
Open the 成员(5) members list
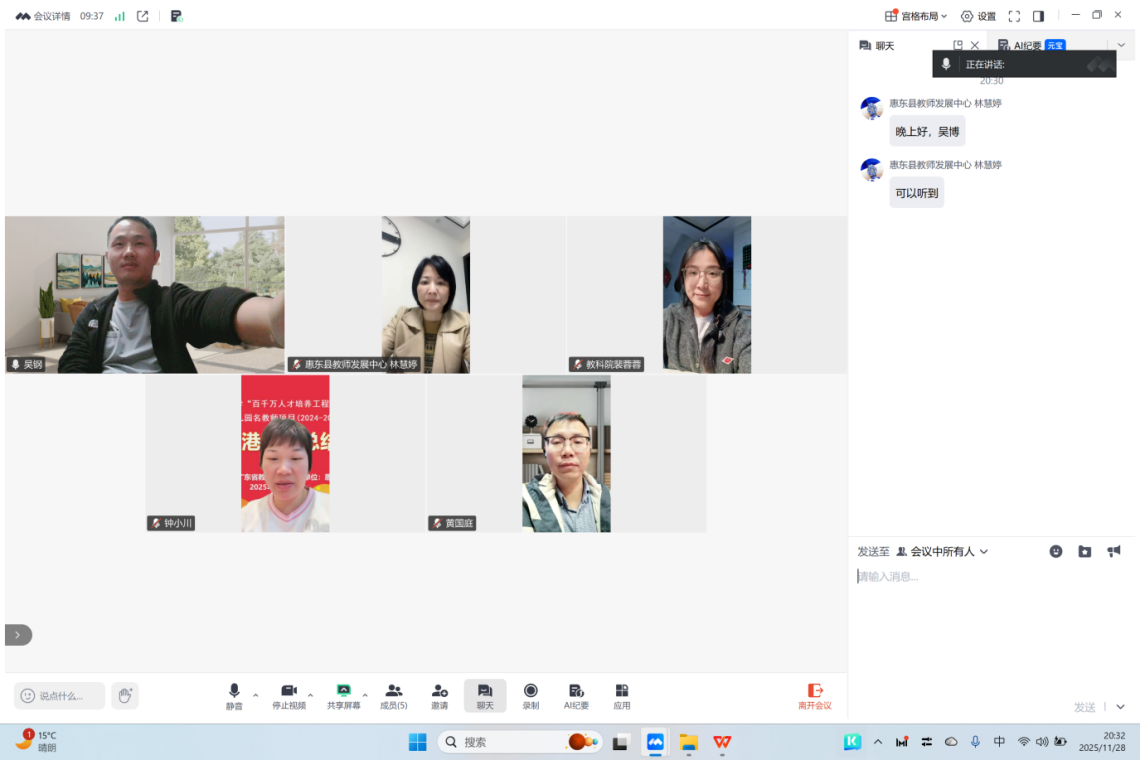point(394,695)
